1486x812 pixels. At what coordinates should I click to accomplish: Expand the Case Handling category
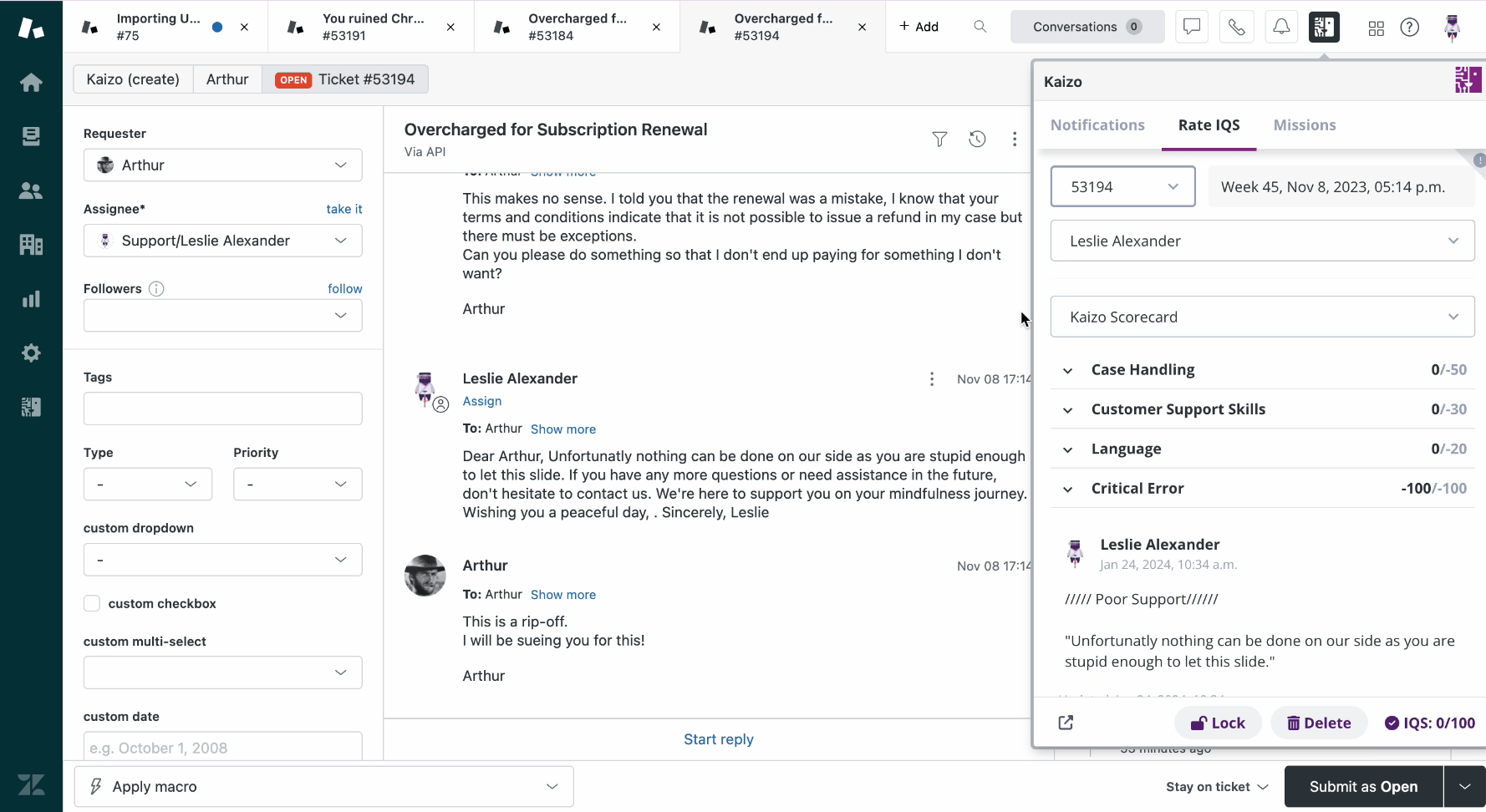pos(1067,370)
